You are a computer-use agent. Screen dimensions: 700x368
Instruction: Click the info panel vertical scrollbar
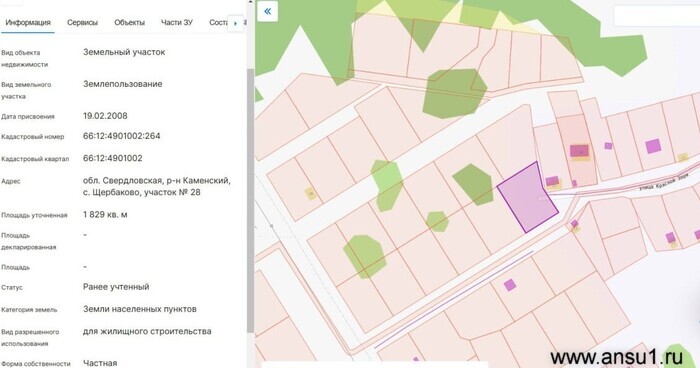250,200
